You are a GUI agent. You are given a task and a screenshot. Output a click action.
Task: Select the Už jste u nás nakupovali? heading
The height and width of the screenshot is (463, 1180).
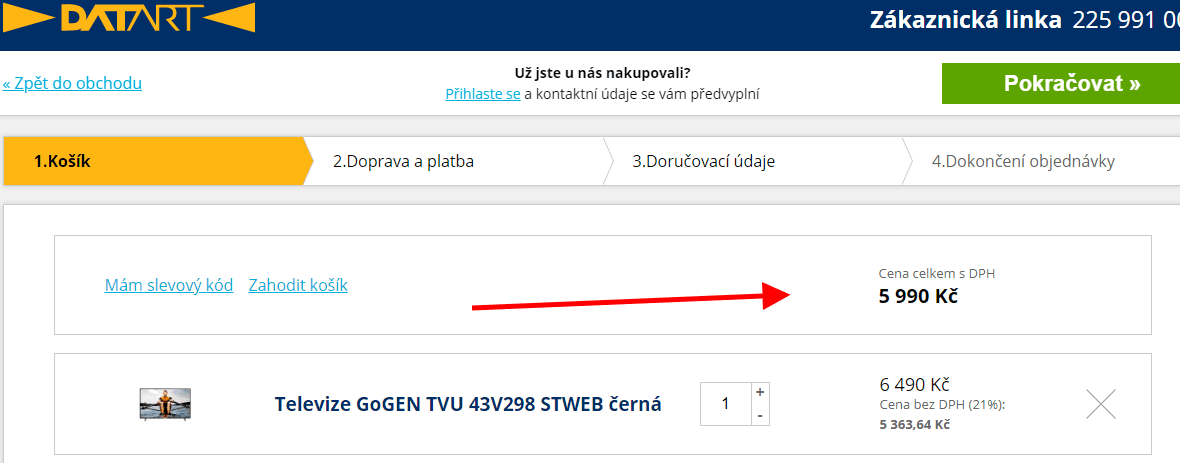(603, 74)
